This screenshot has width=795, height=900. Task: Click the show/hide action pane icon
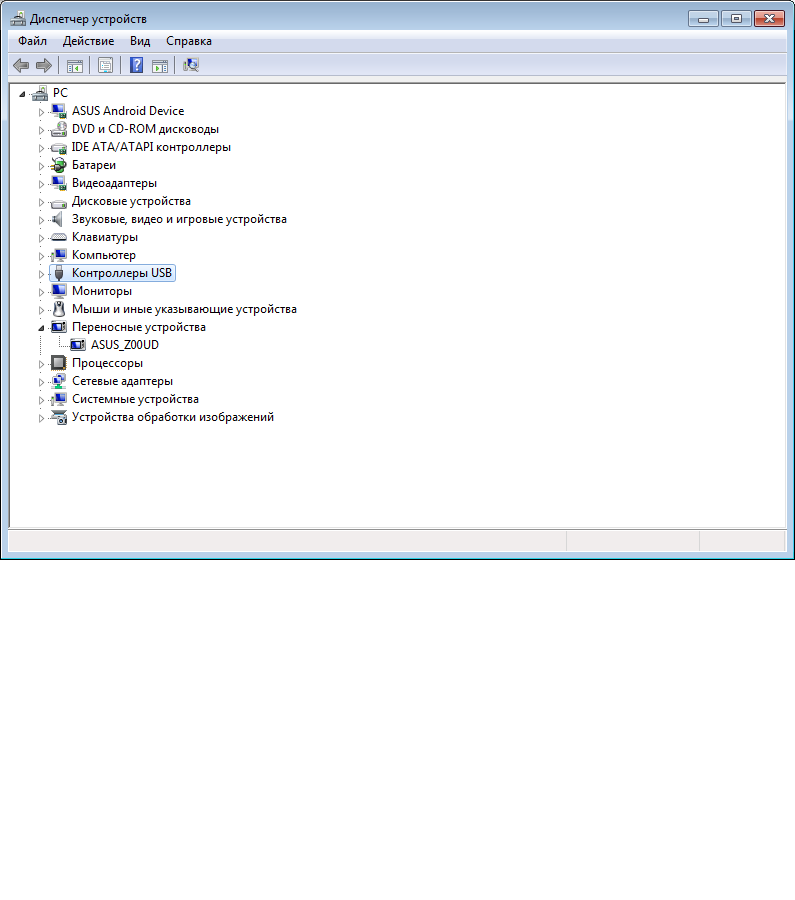coord(159,65)
